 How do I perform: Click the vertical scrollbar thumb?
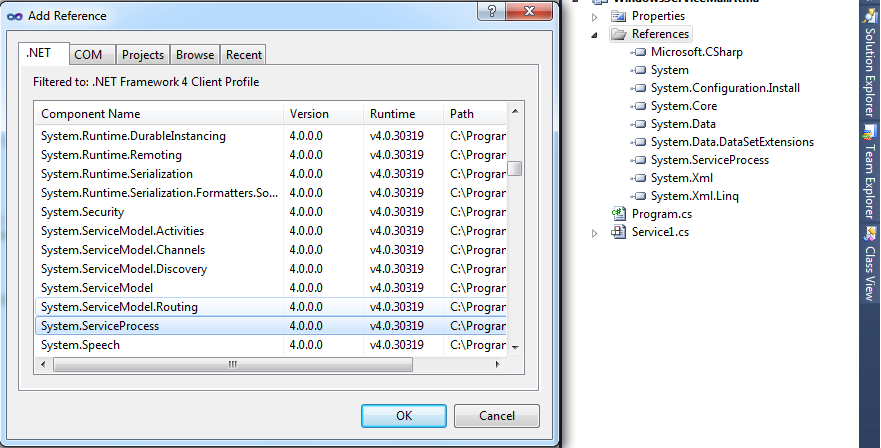tap(515, 169)
